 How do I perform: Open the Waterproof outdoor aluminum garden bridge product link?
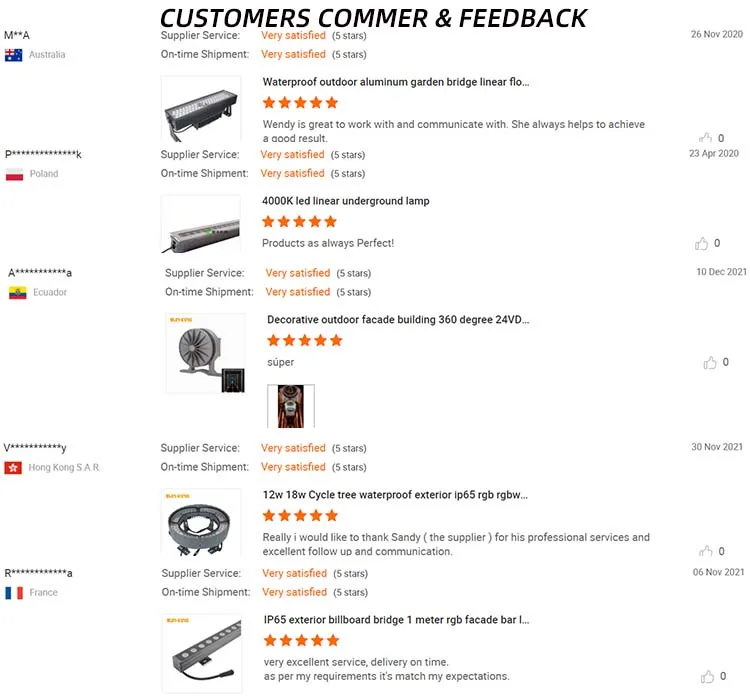pos(396,82)
